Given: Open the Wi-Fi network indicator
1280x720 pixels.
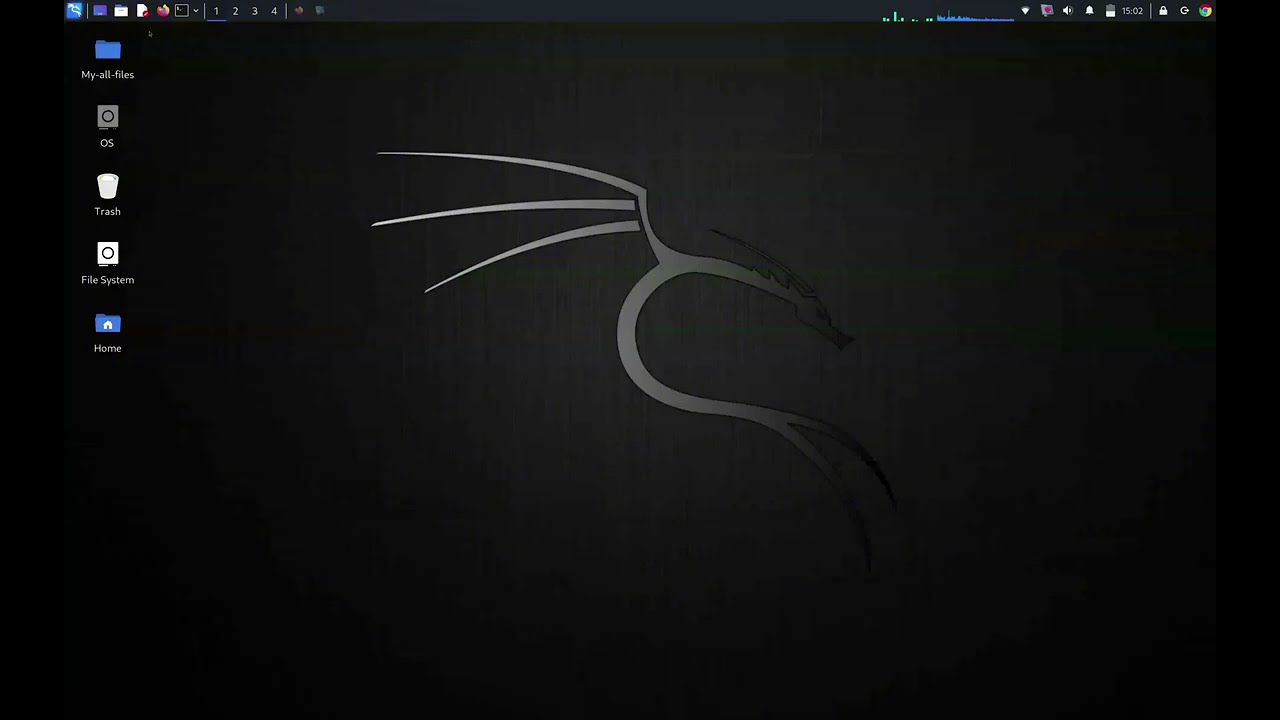Looking at the screenshot, I should [1025, 11].
